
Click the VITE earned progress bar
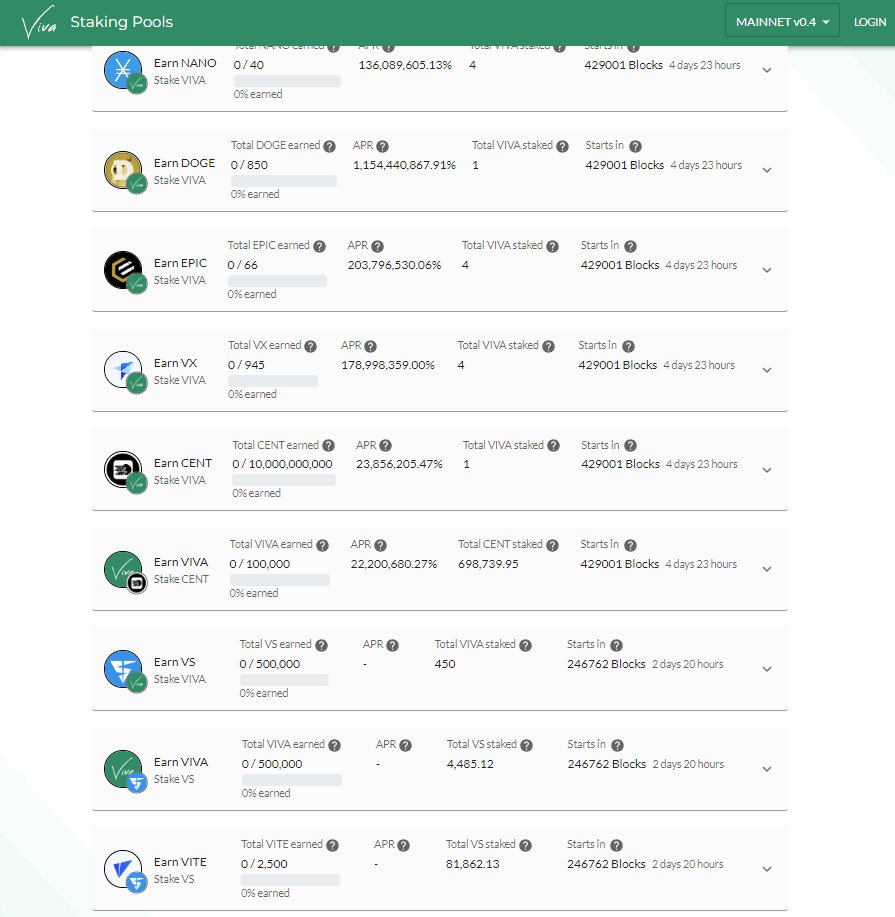tap(290, 880)
